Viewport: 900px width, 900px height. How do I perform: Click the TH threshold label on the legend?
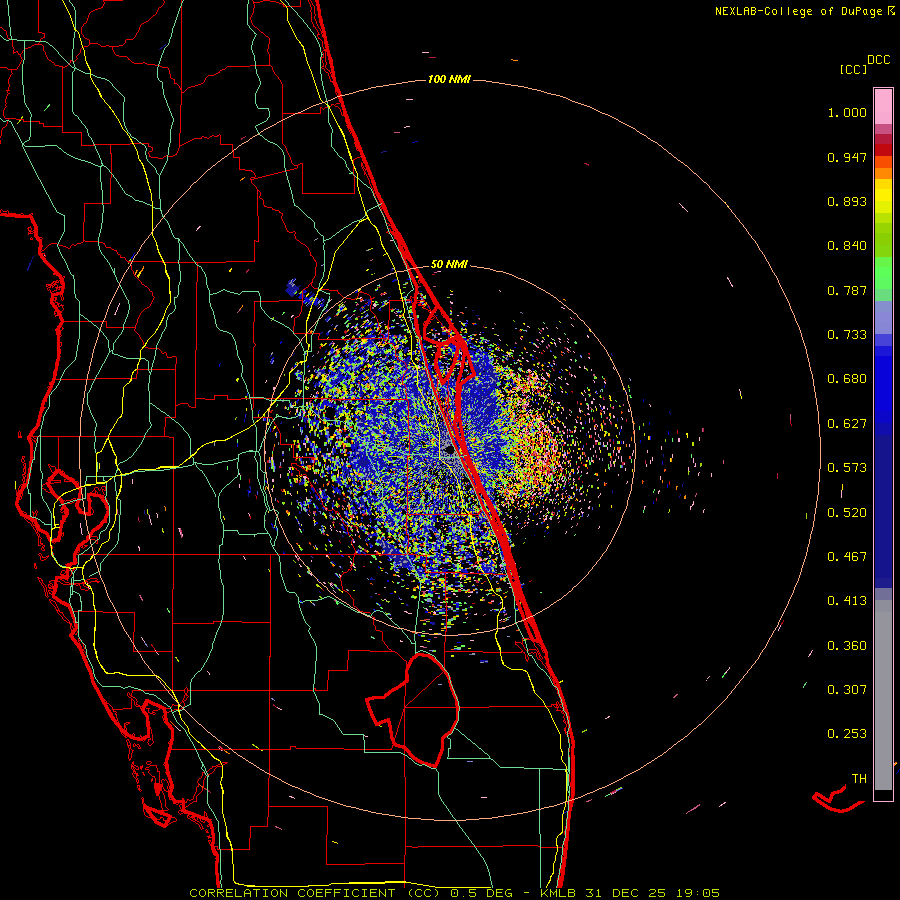click(x=859, y=779)
